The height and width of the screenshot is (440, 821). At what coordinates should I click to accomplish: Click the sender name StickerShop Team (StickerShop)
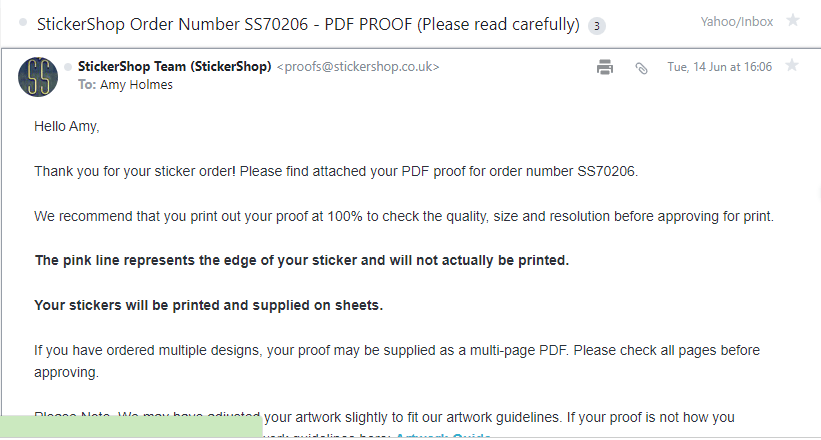[x=174, y=67]
